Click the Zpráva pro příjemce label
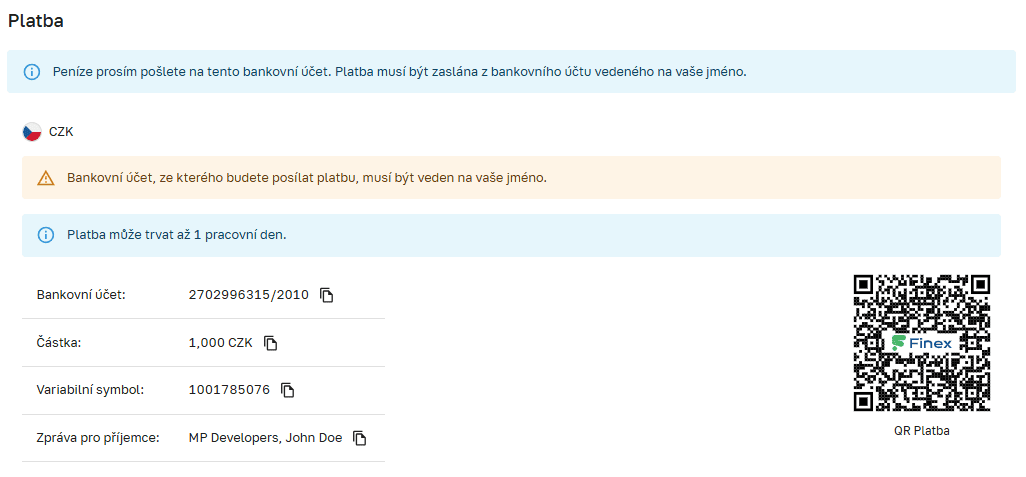Image resolution: width=1026 pixels, height=477 pixels. pos(98,438)
